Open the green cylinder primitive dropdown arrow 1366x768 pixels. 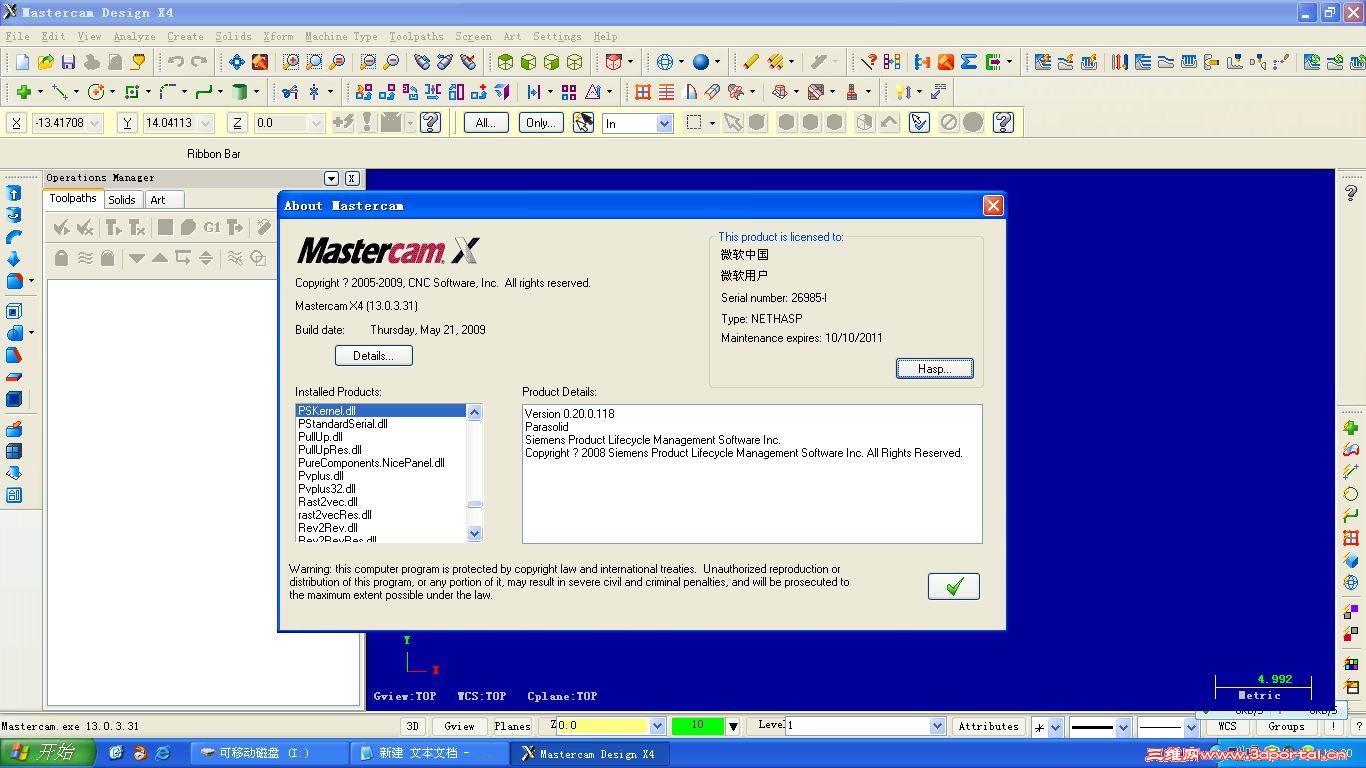[x=256, y=92]
